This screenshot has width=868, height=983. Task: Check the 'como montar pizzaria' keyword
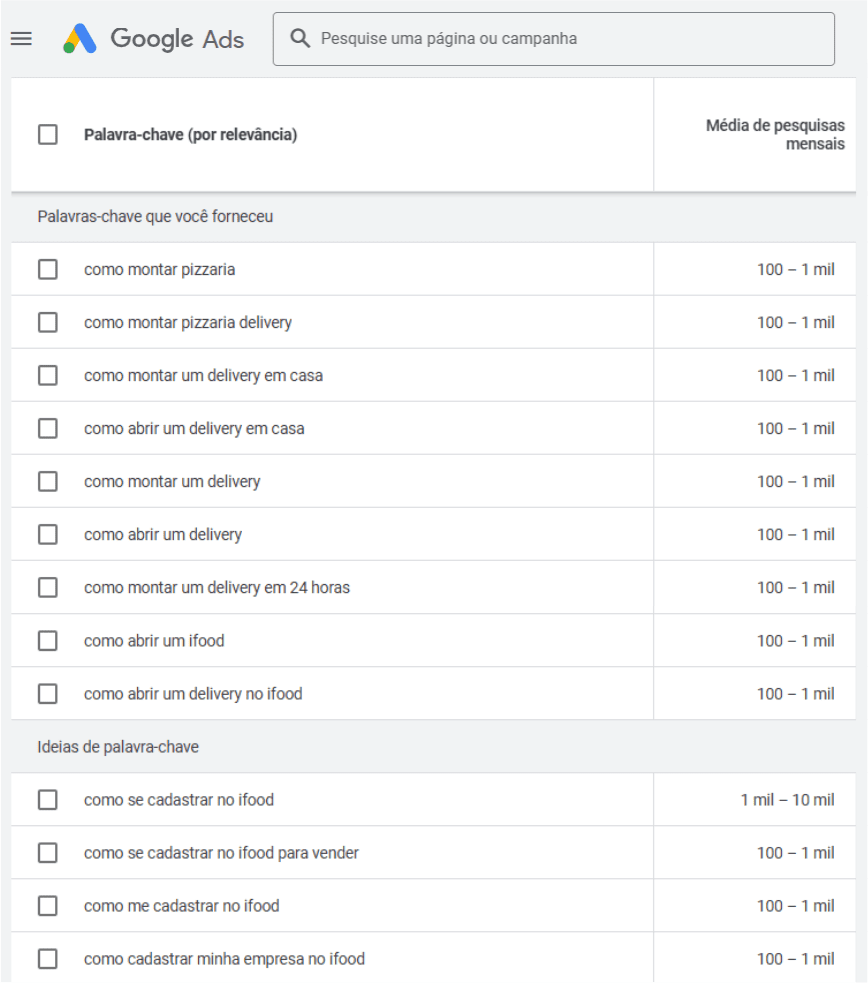[x=48, y=269]
